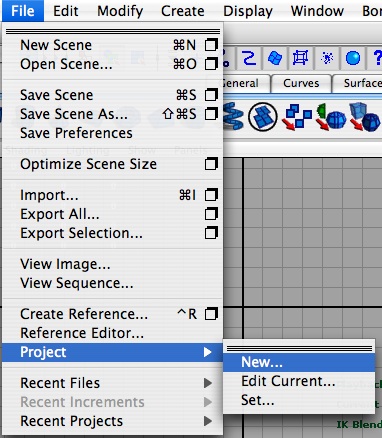
Task: Choose Optimize Scene Size
Action: pos(113,164)
